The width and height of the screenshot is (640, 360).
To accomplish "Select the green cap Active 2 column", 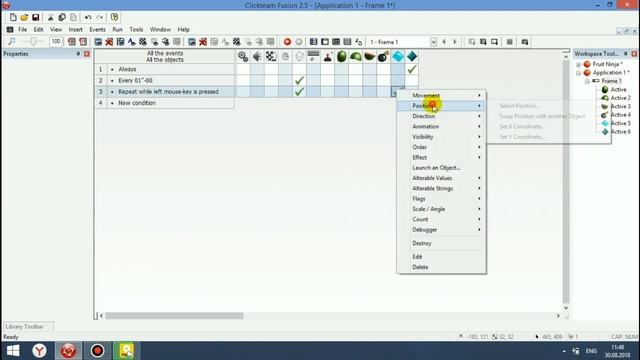I will [356, 57].
